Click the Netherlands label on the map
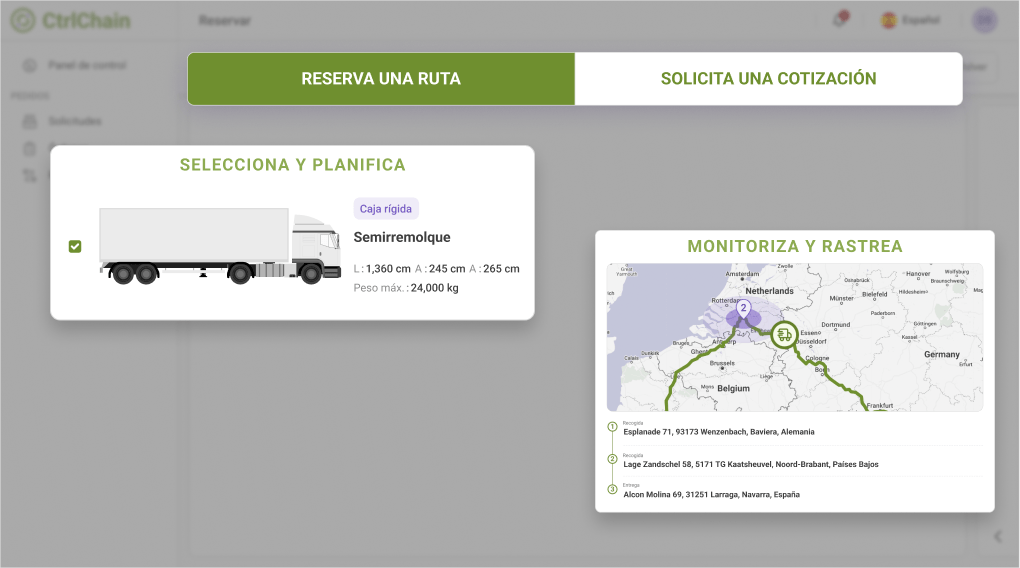 click(770, 291)
